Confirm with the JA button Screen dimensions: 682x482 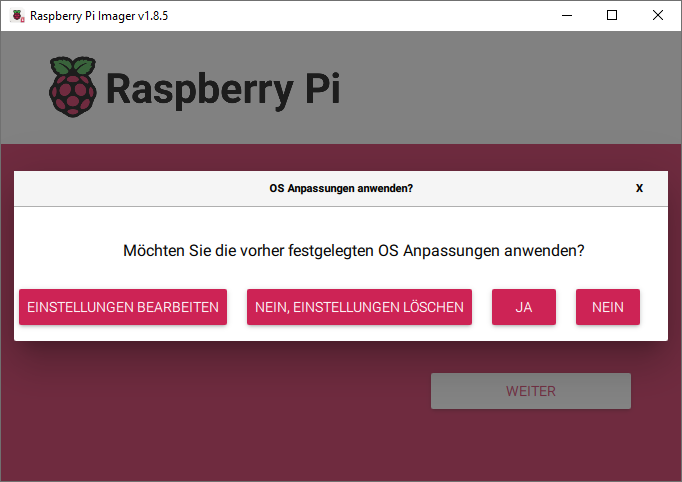(x=524, y=307)
